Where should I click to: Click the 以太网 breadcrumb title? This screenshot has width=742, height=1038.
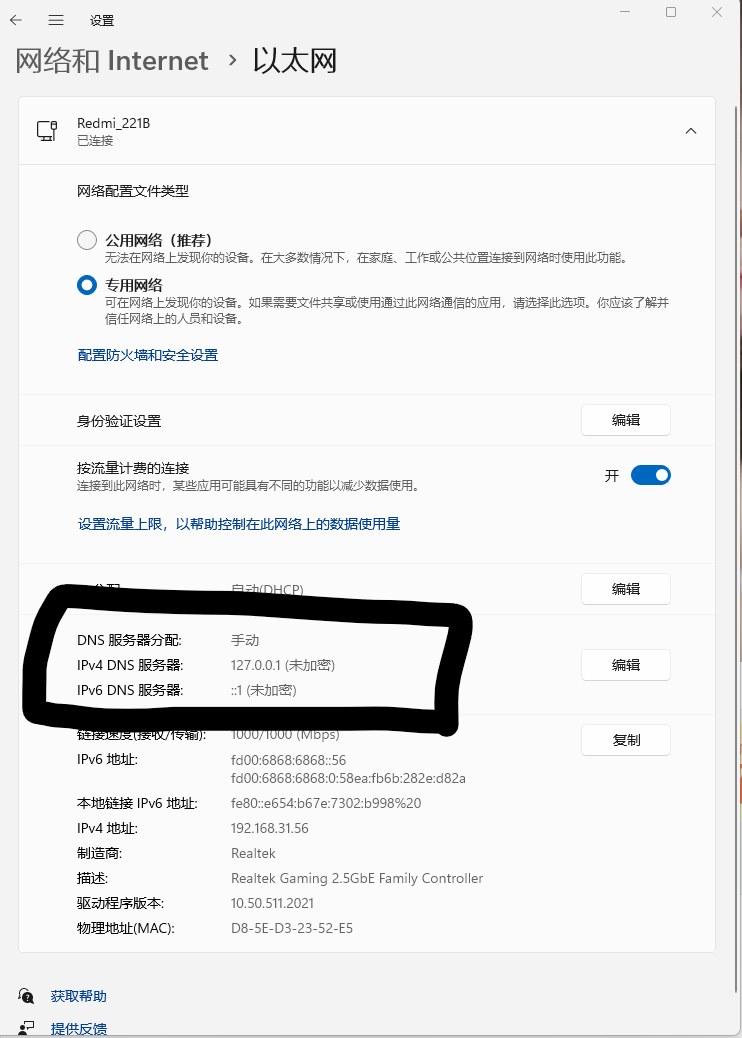295,61
